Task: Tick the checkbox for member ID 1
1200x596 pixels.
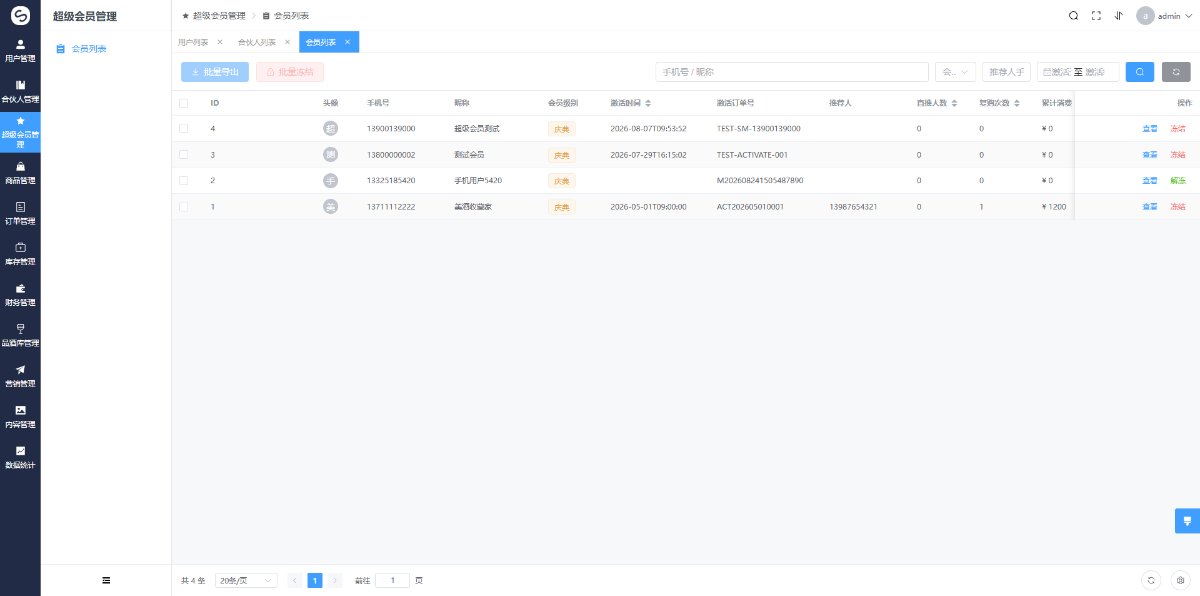Action: pos(183,207)
